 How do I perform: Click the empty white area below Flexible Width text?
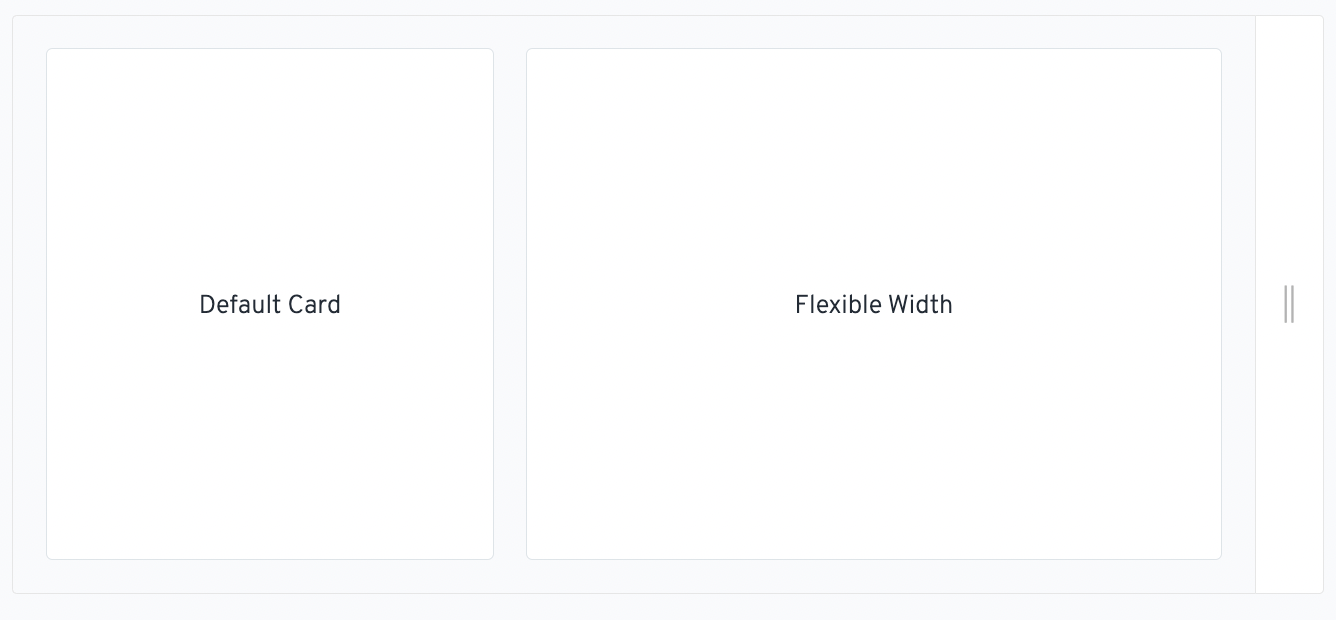[874, 438]
